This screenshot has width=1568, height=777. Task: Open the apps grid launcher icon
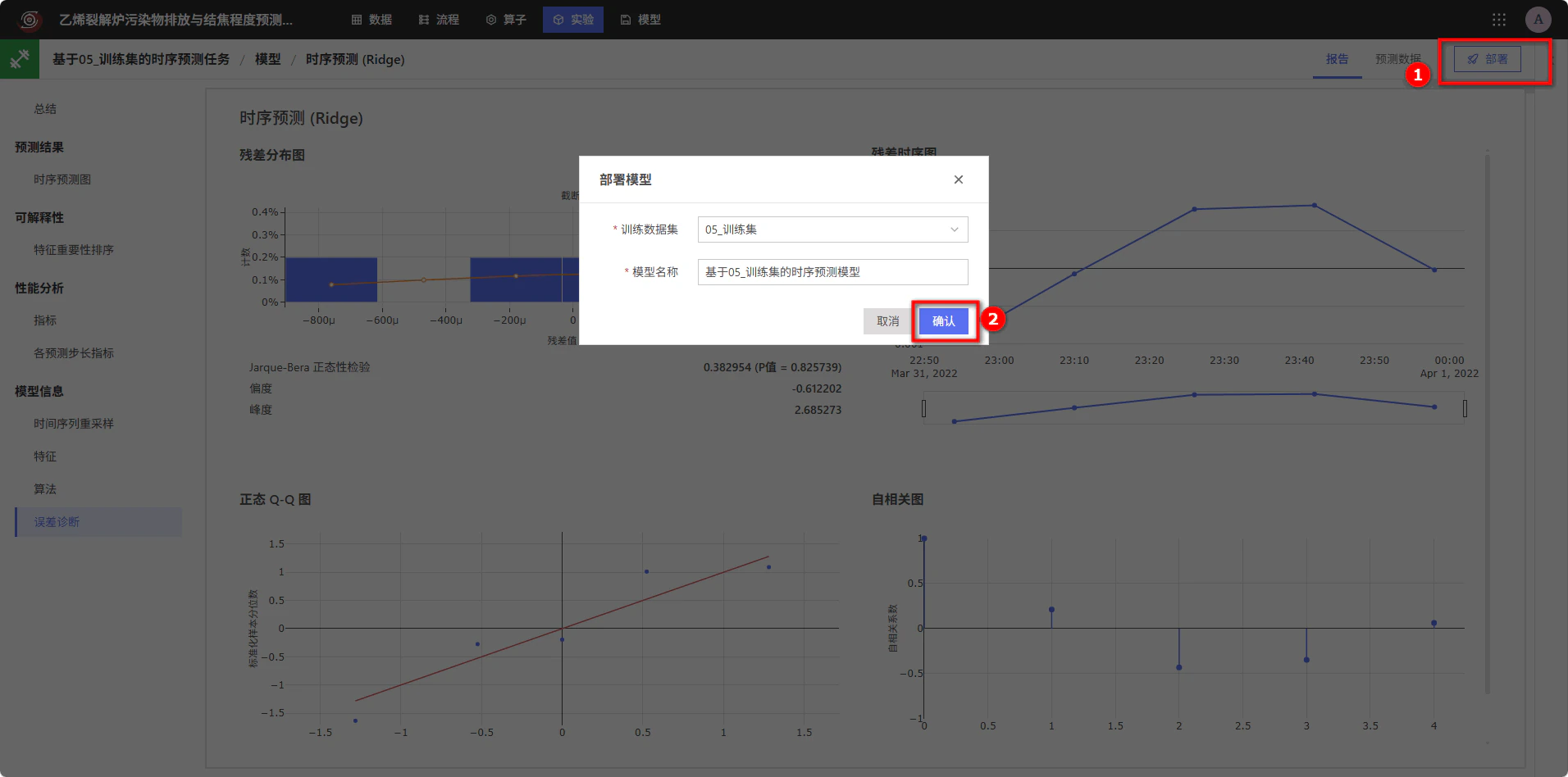(1499, 20)
